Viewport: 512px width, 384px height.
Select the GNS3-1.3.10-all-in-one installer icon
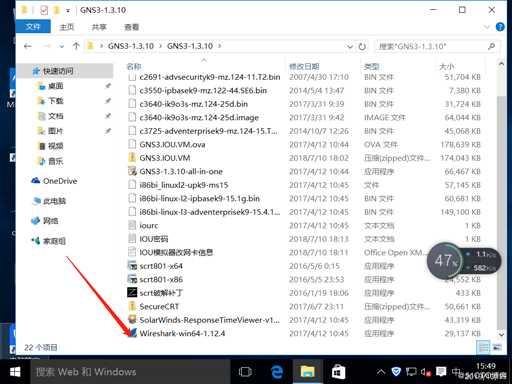(x=132, y=171)
